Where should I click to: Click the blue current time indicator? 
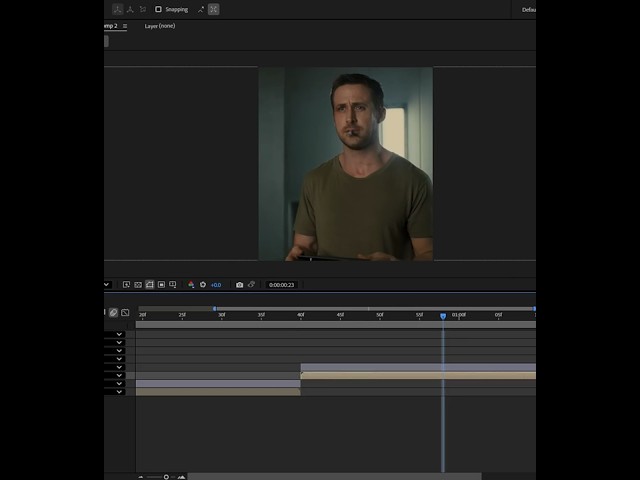(443, 316)
